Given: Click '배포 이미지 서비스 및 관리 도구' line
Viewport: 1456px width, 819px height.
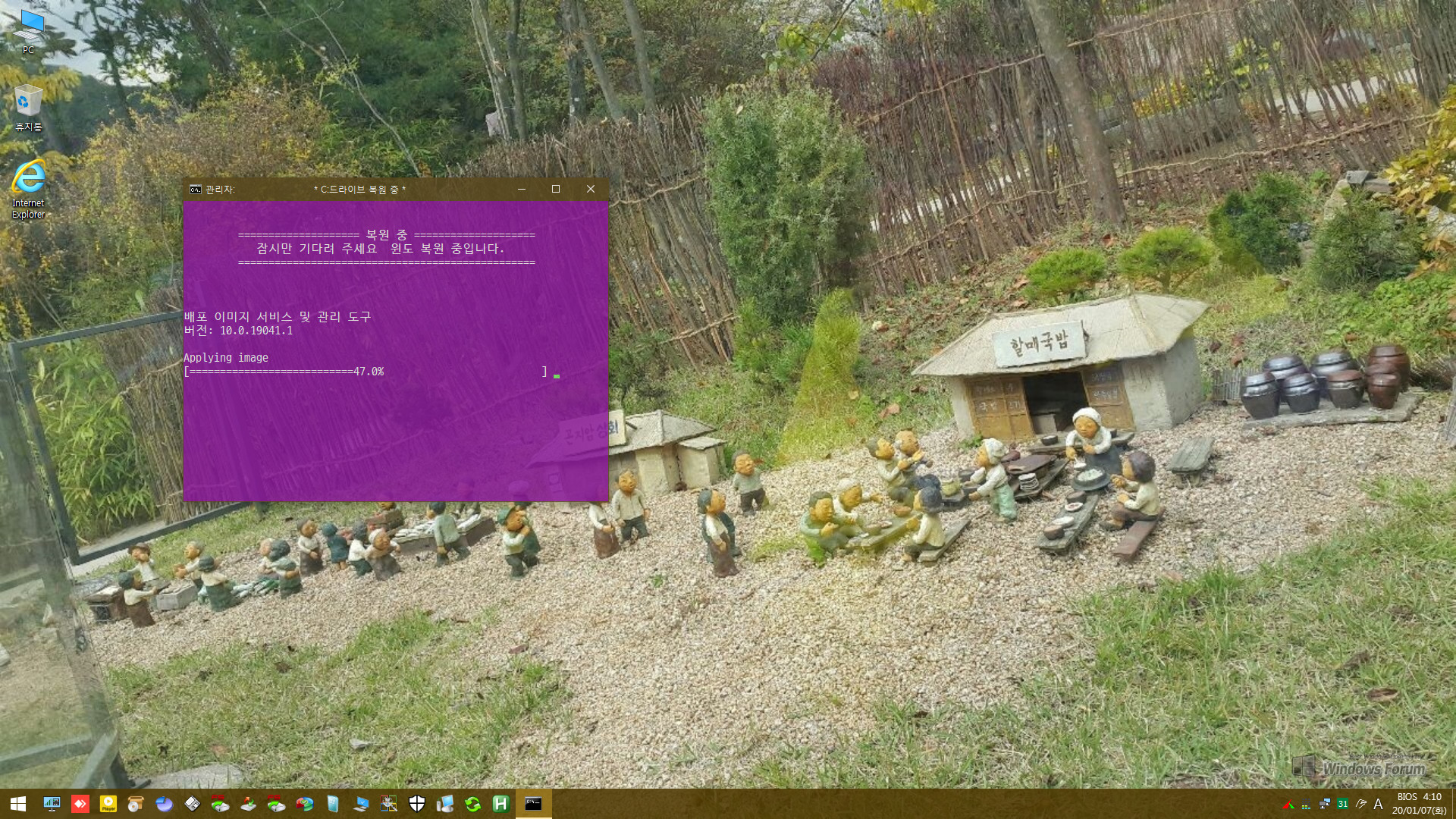Looking at the screenshot, I should coord(277,317).
